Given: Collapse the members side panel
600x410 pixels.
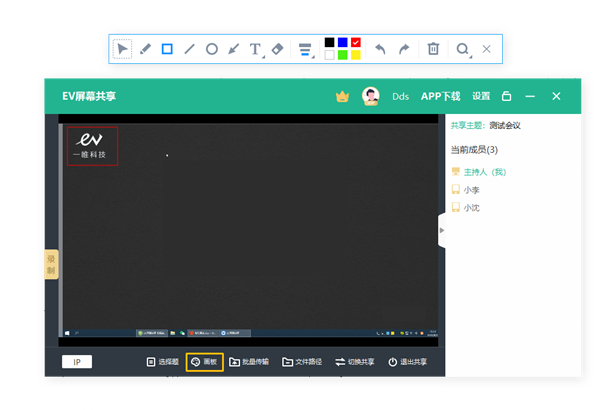Looking at the screenshot, I should point(441,230).
